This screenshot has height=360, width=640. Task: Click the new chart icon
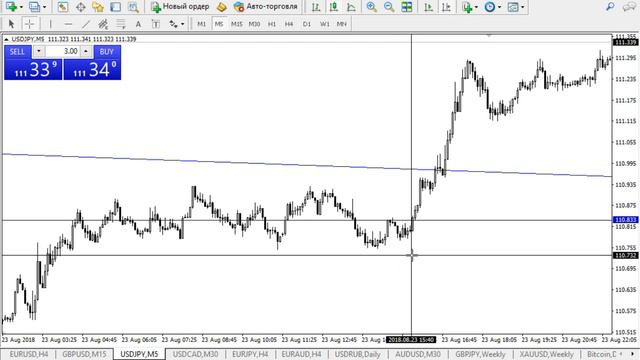(x=11, y=7)
